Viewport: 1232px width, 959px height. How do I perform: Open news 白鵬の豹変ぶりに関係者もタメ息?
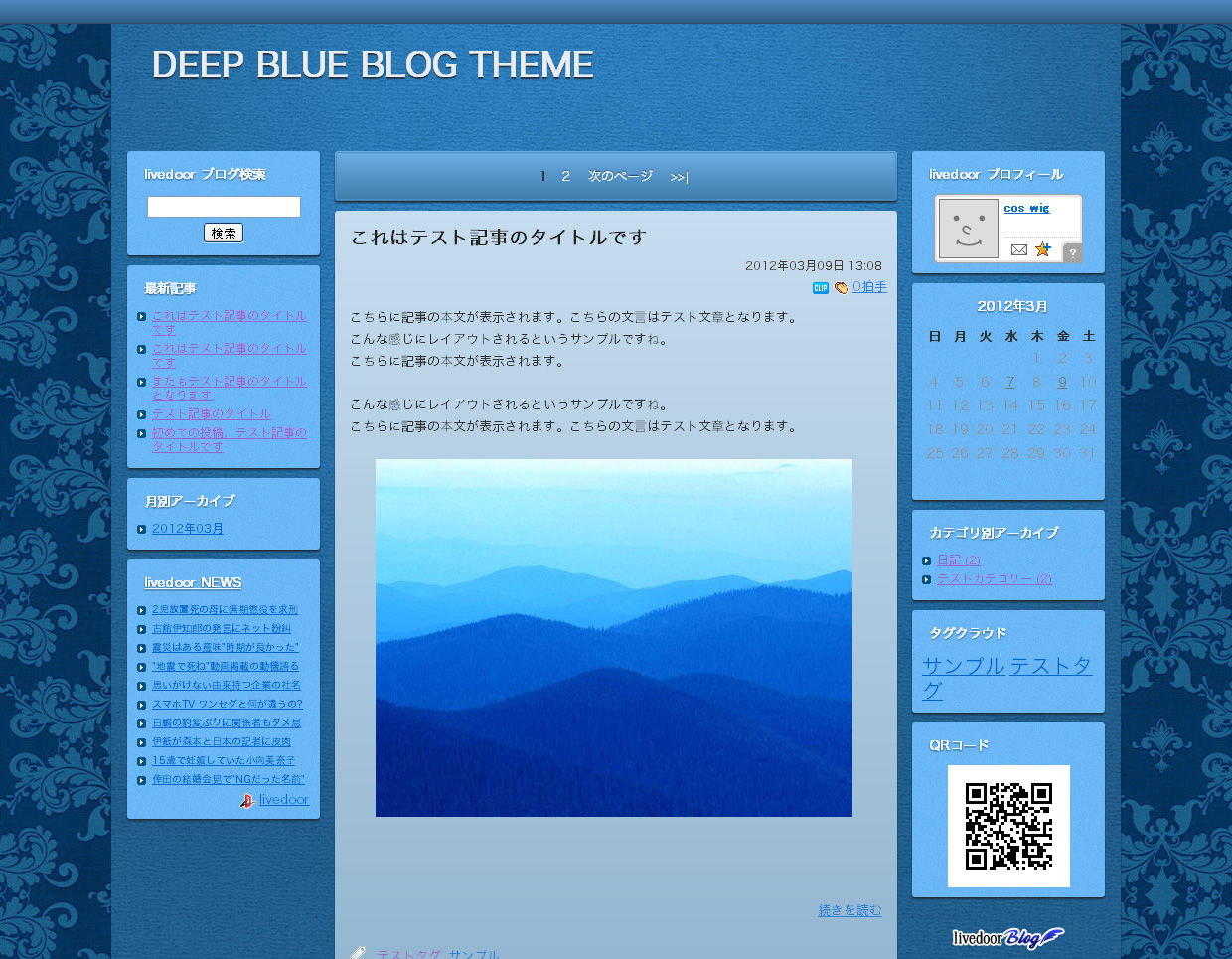tap(227, 723)
